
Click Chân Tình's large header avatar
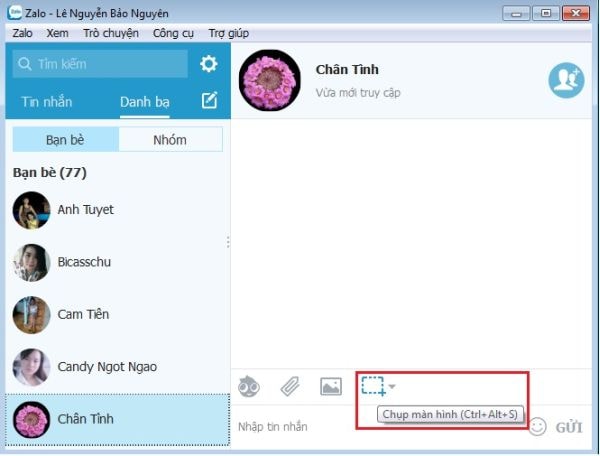click(x=270, y=80)
